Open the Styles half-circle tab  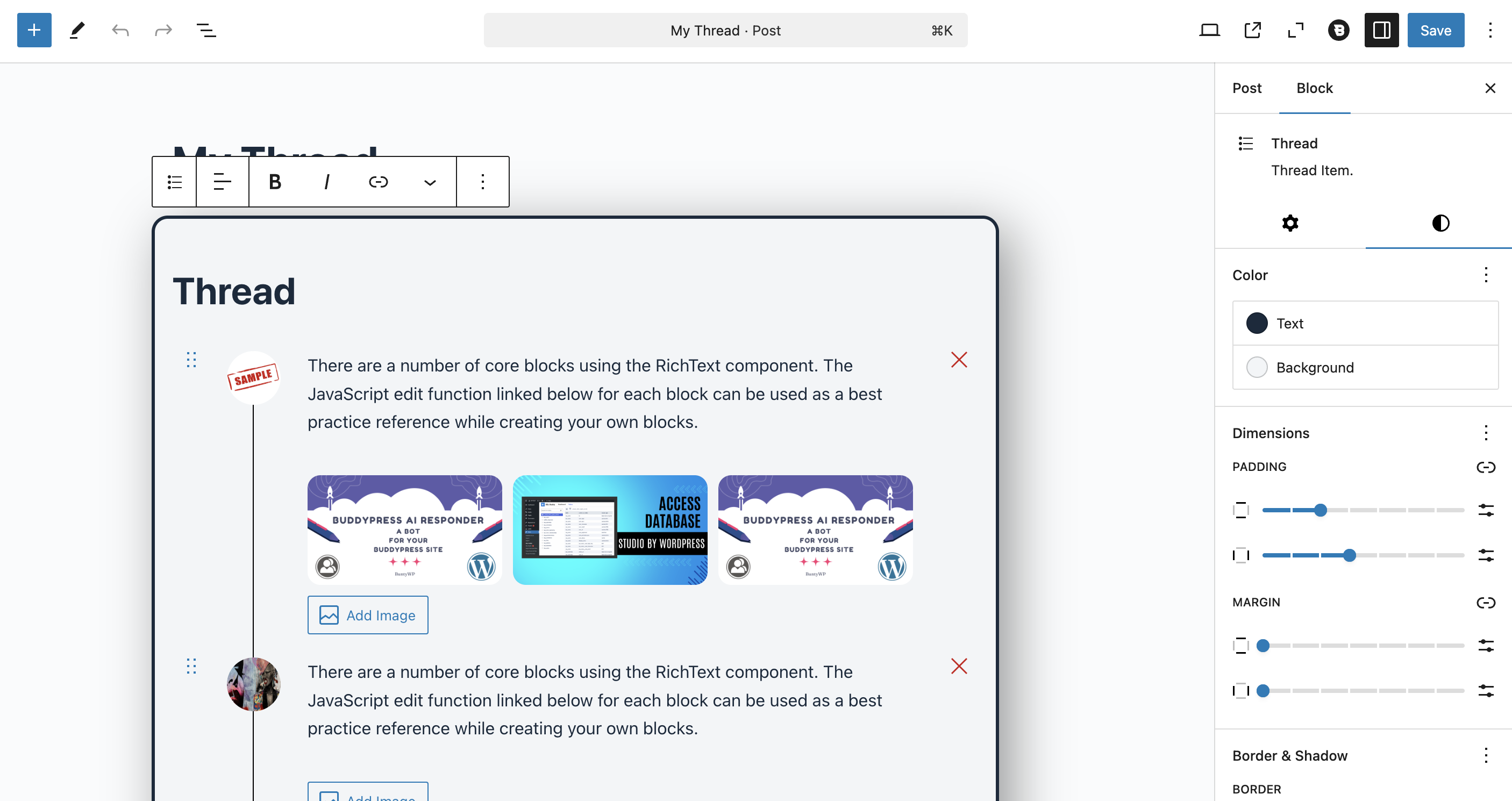(x=1440, y=223)
